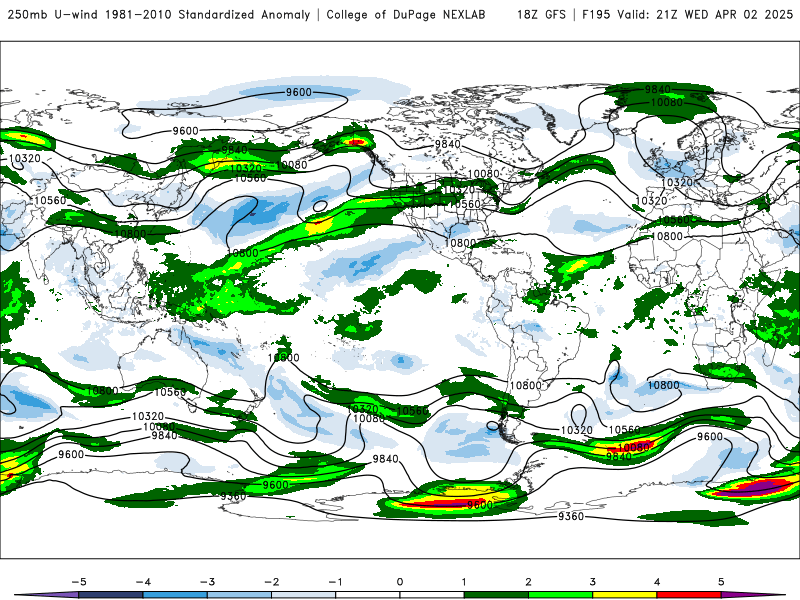Click the dark navy swatch between -5 and -4

111,595
